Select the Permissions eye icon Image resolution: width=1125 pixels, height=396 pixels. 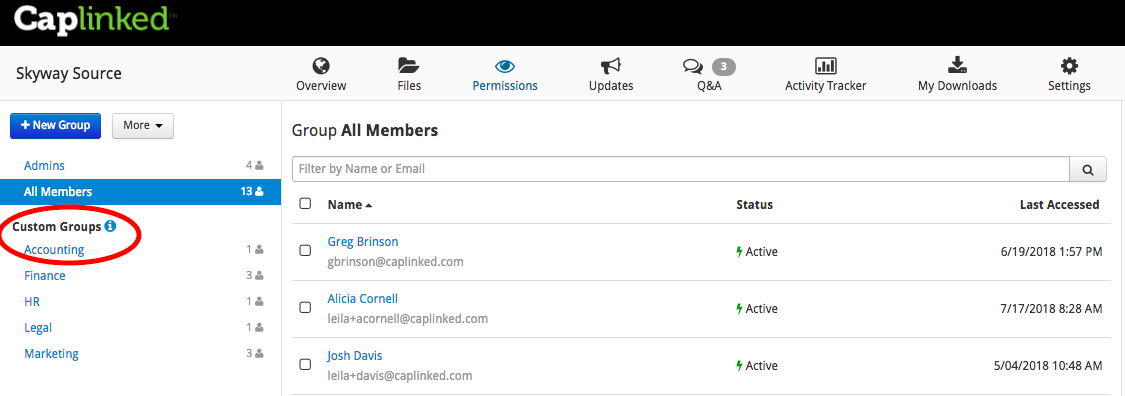(505, 67)
